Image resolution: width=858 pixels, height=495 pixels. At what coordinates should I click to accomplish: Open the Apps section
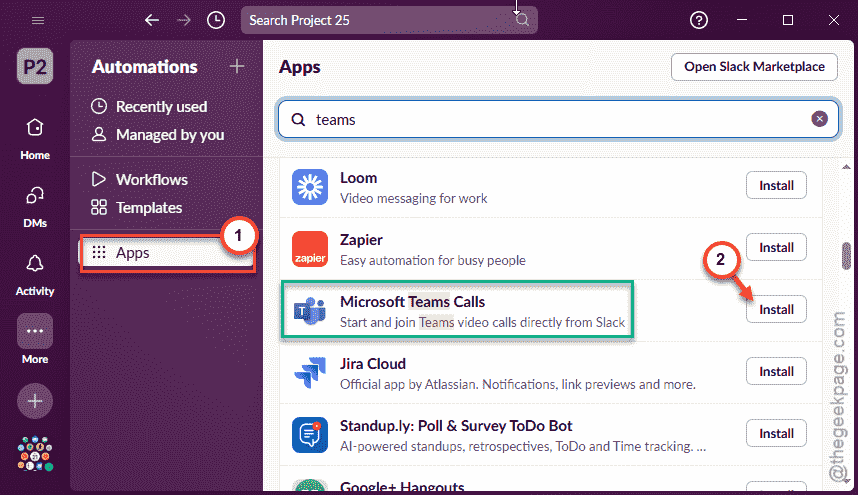point(167,253)
